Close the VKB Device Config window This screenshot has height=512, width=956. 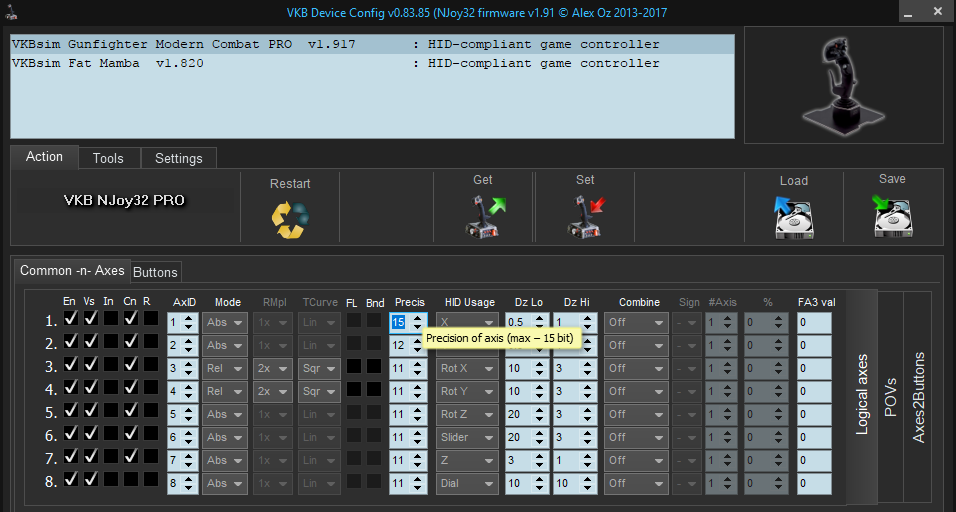pos(938,12)
